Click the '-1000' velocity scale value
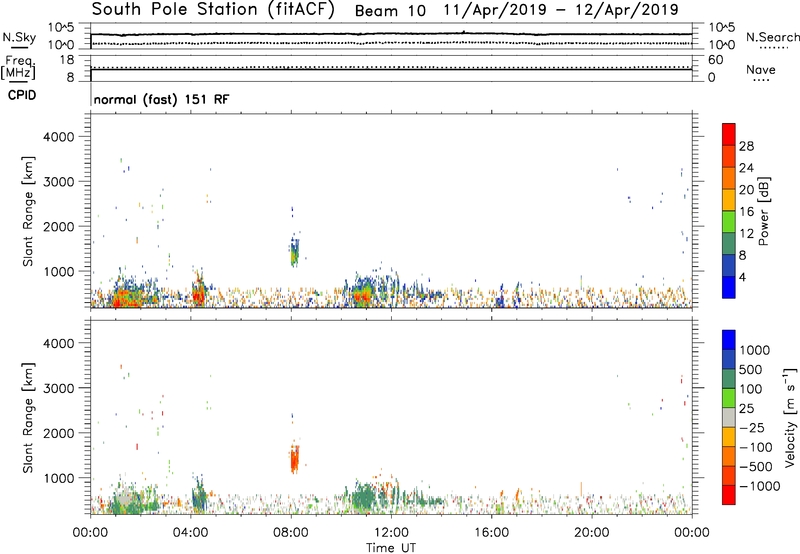The width and height of the screenshot is (800, 554). point(759,486)
